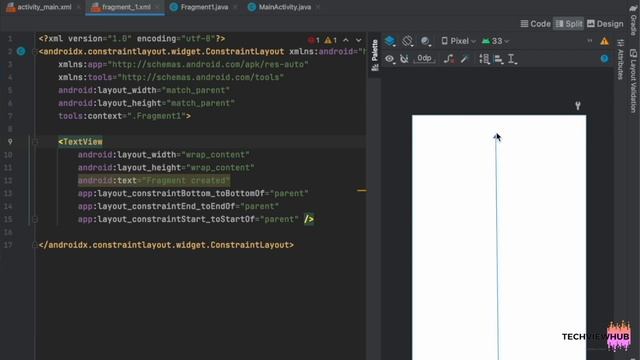Open the Layout Validation side panel
This screenshot has height=360, width=640.
(633, 81)
